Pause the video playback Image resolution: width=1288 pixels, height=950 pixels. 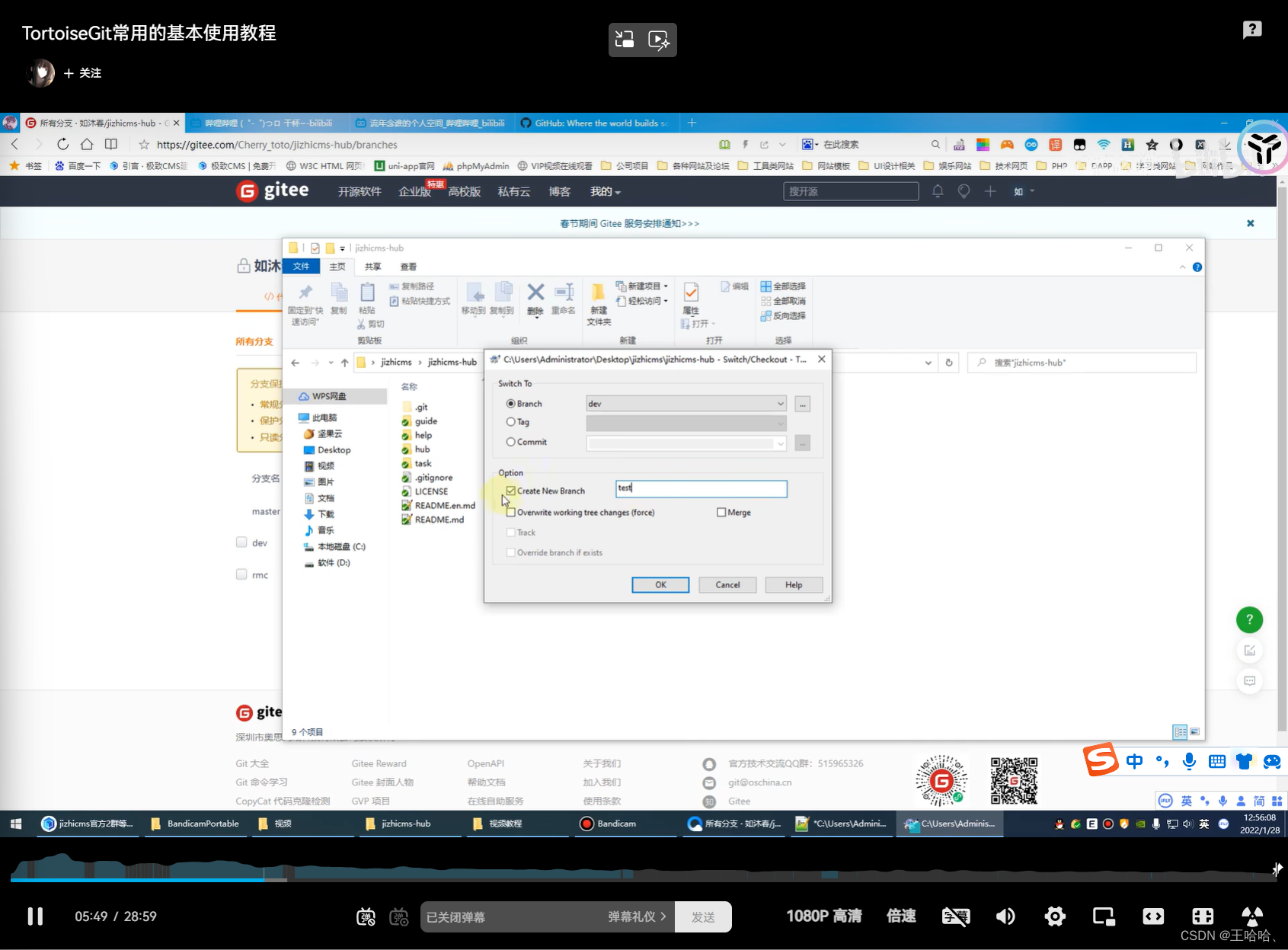pos(35,916)
